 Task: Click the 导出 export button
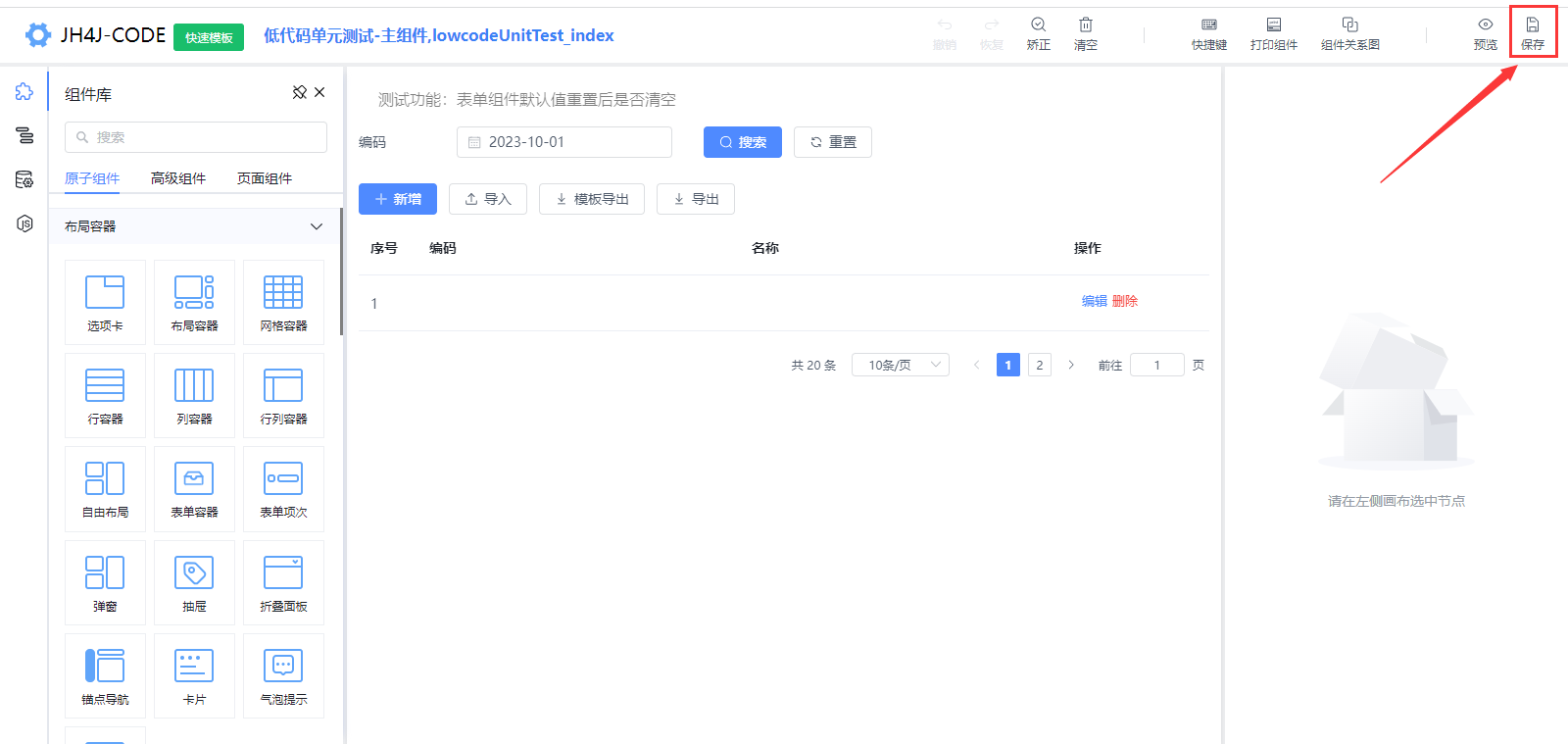[696, 199]
